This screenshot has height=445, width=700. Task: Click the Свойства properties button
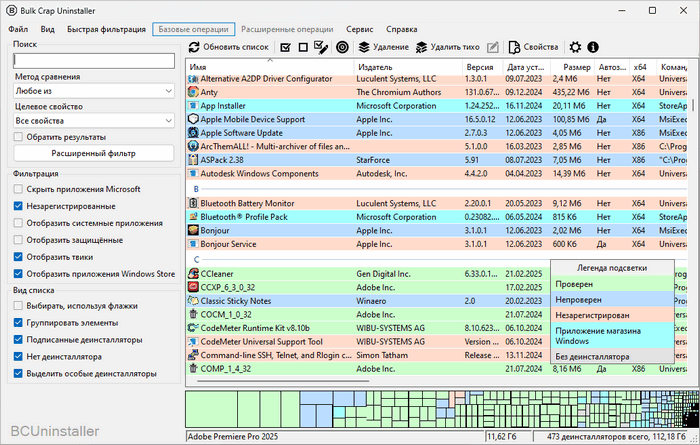[533, 47]
